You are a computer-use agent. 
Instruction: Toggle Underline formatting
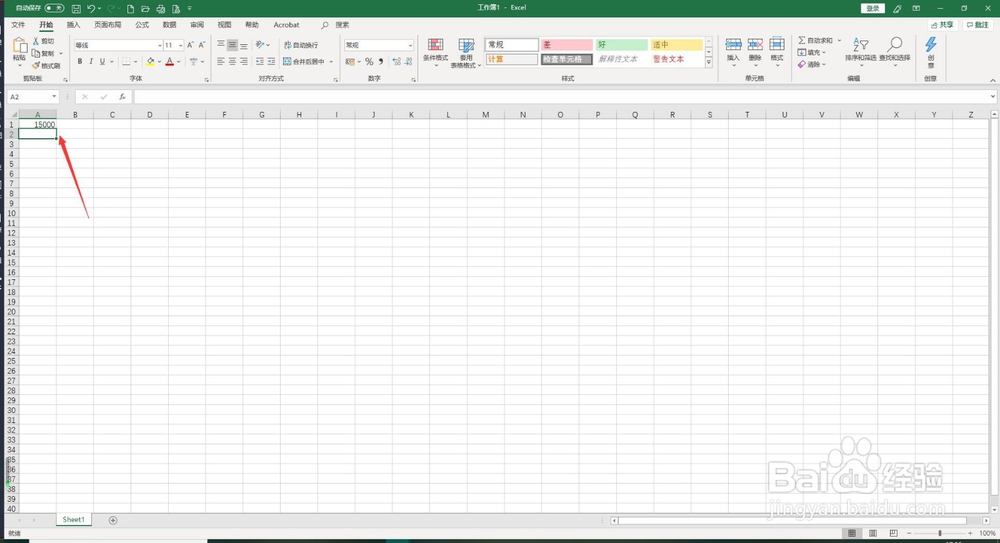pos(102,62)
